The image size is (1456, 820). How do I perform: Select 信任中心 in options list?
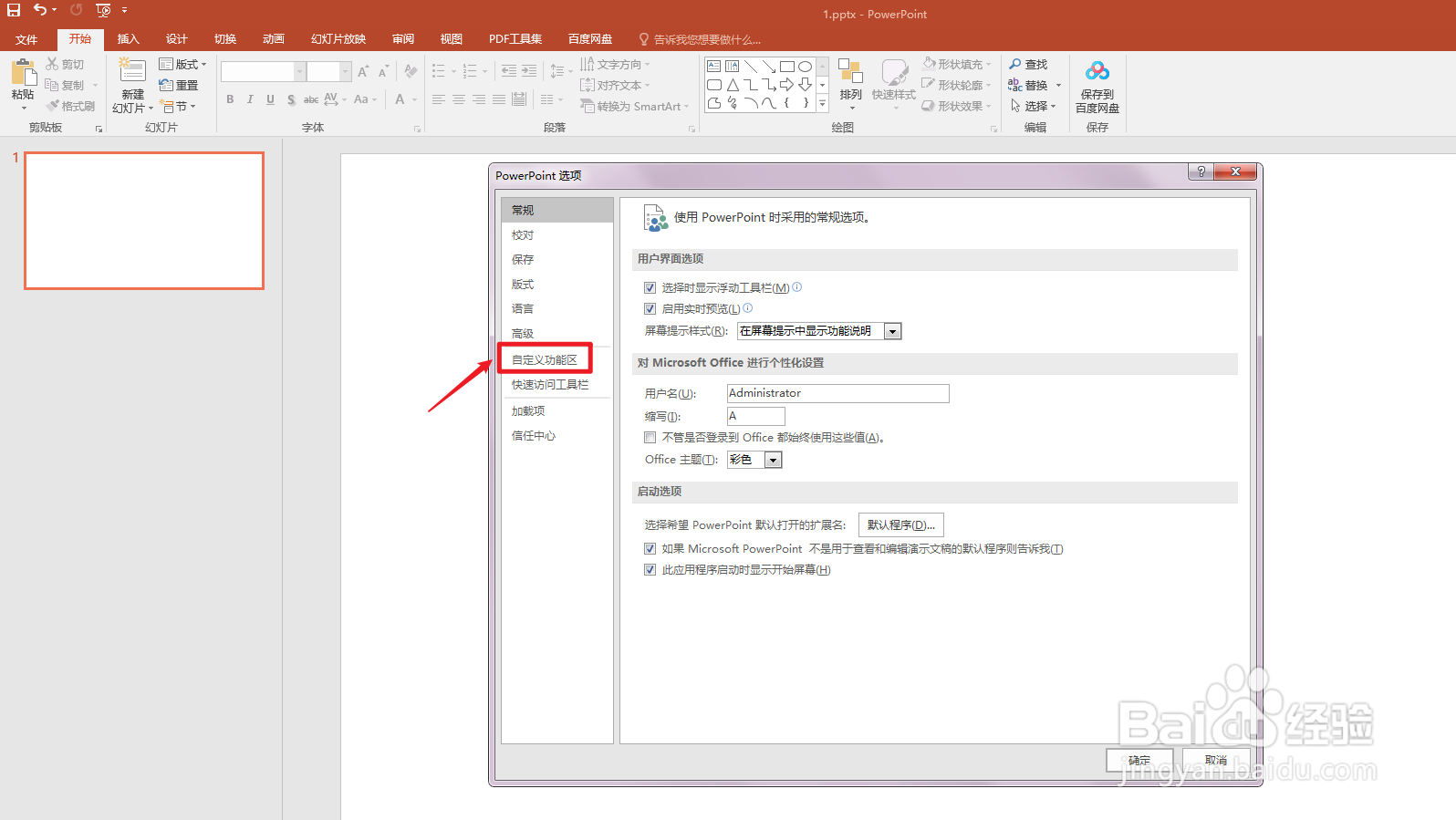(534, 435)
